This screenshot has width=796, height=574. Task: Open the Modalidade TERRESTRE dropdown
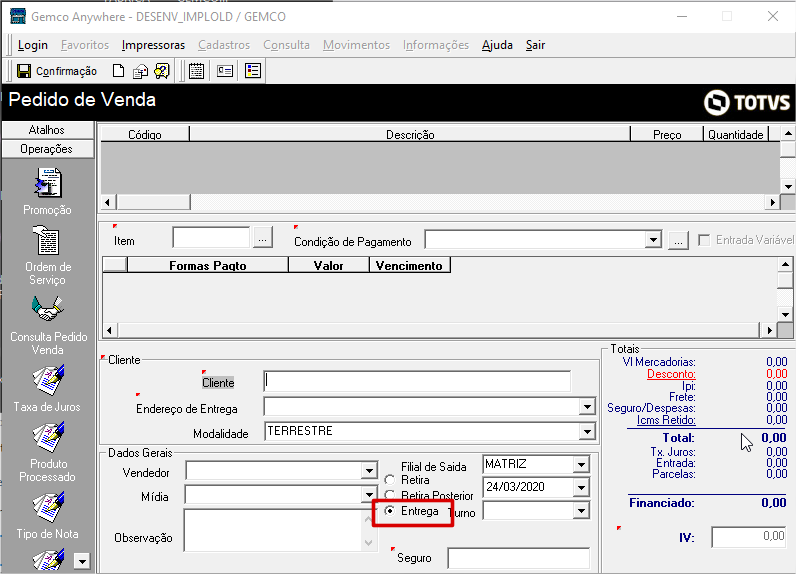pyautogui.click(x=587, y=432)
